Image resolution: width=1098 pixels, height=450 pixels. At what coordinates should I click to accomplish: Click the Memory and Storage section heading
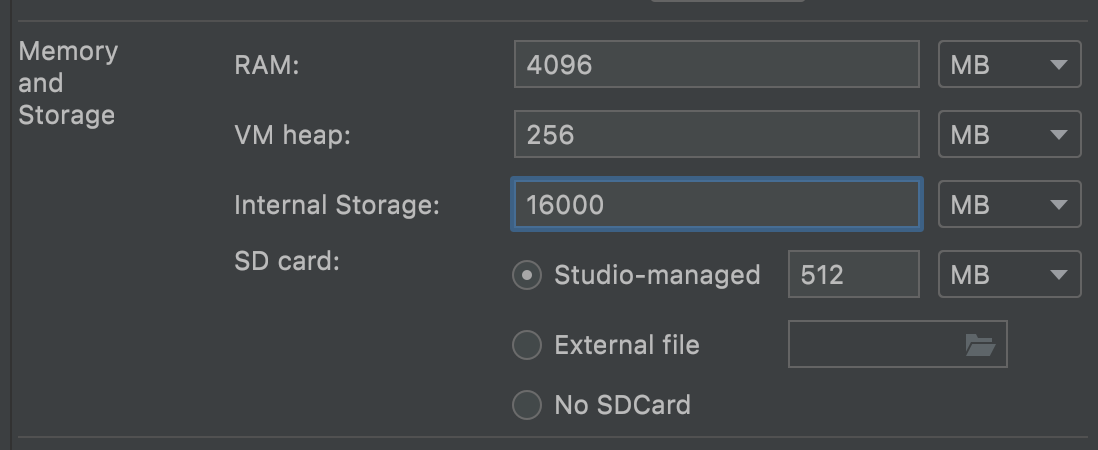[68, 83]
